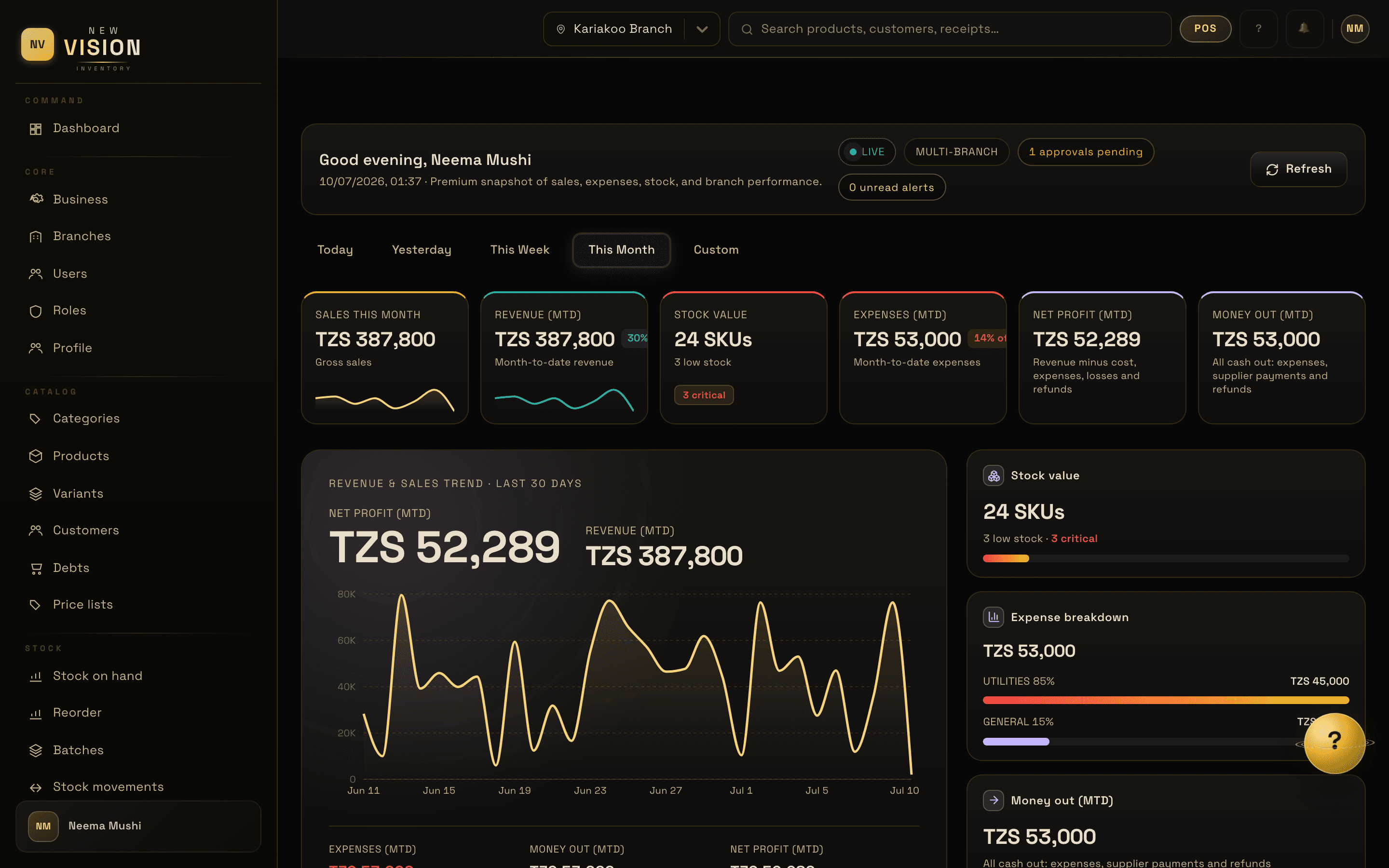1389x868 pixels.
Task: Click the Business handshake icon
Action: click(36, 199)
